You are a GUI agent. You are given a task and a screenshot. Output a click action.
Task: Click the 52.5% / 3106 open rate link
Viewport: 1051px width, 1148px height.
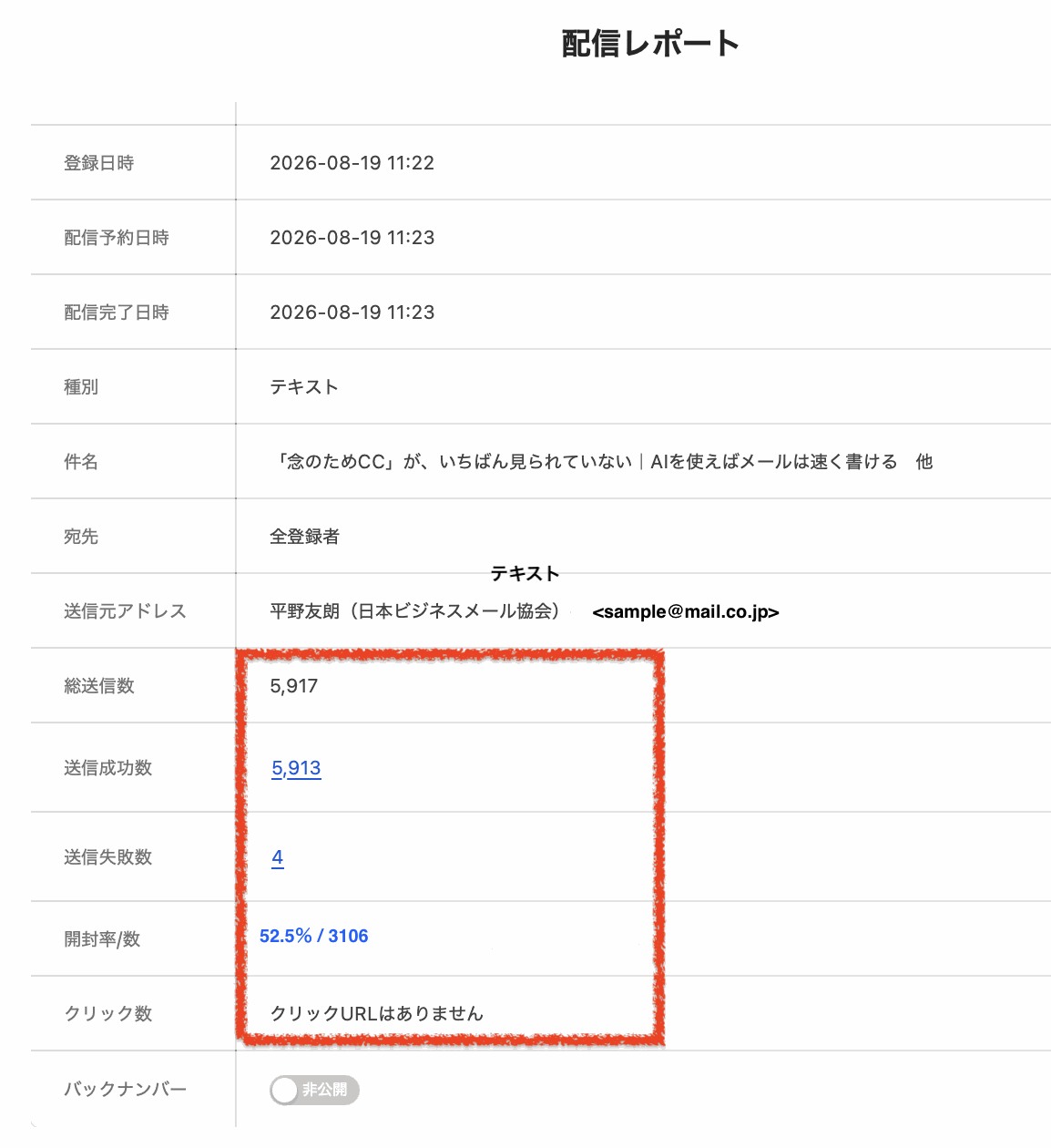click(x=313, y=936)
